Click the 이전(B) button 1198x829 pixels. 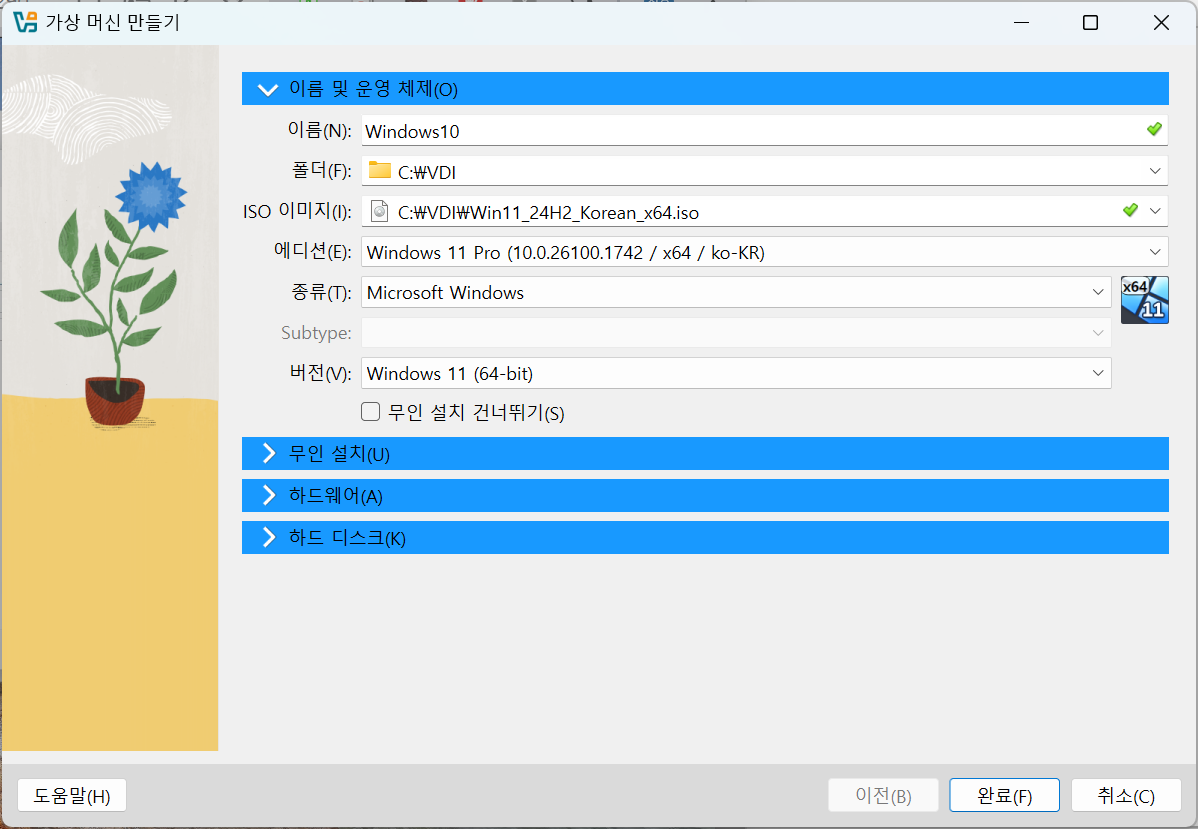[x=883, y=795]
